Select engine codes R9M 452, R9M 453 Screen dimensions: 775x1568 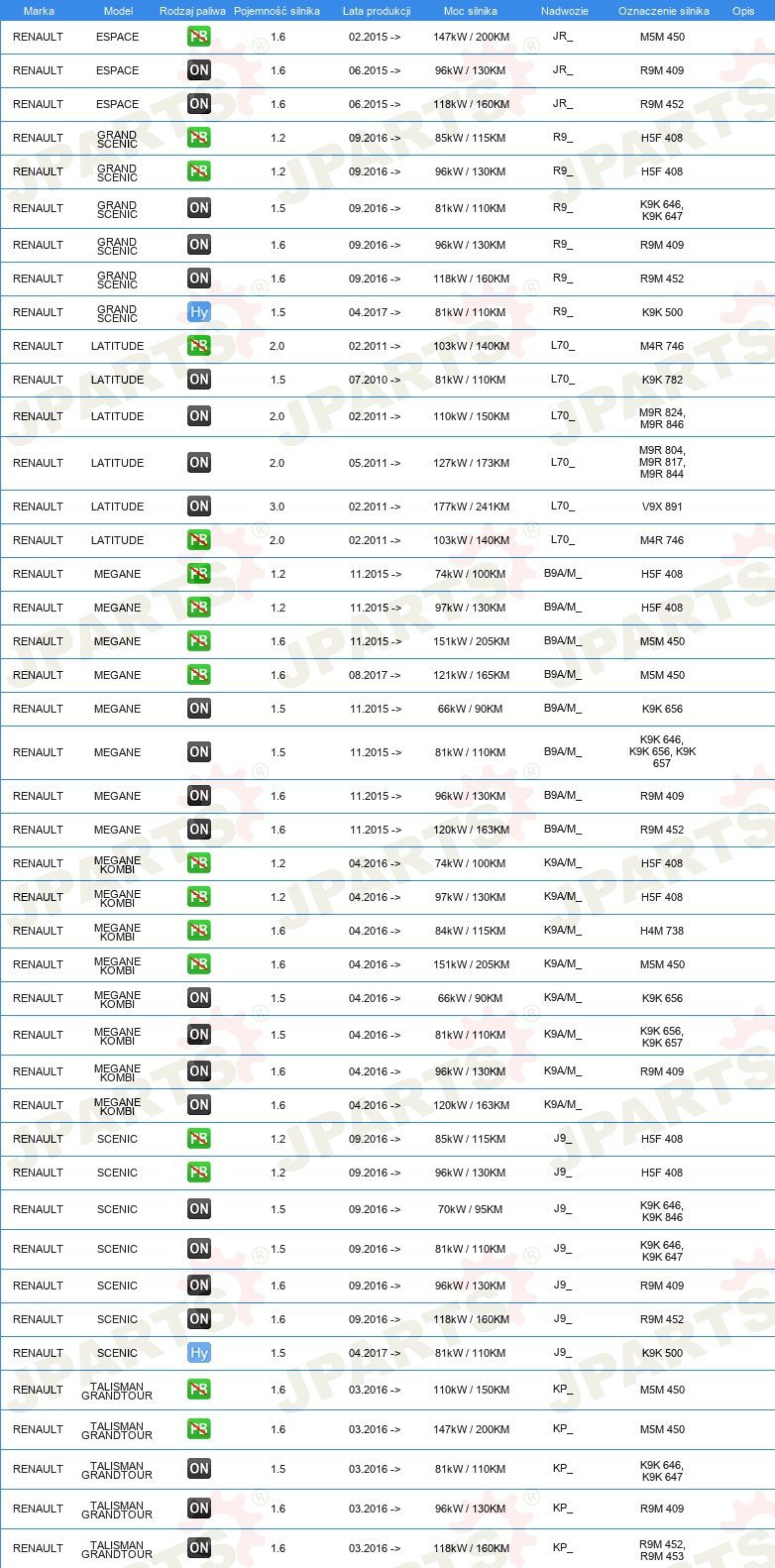[x=662, y=1550]
